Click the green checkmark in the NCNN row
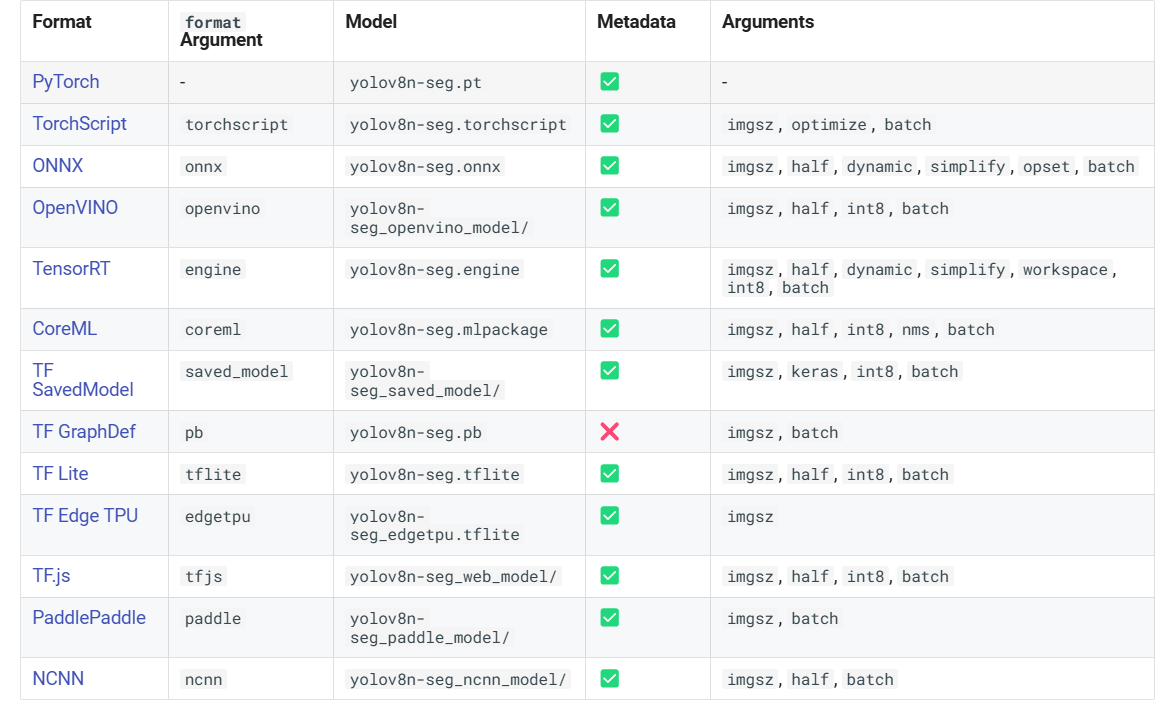The width and height of the screenshot is (1175, 704). pos(610,679)
